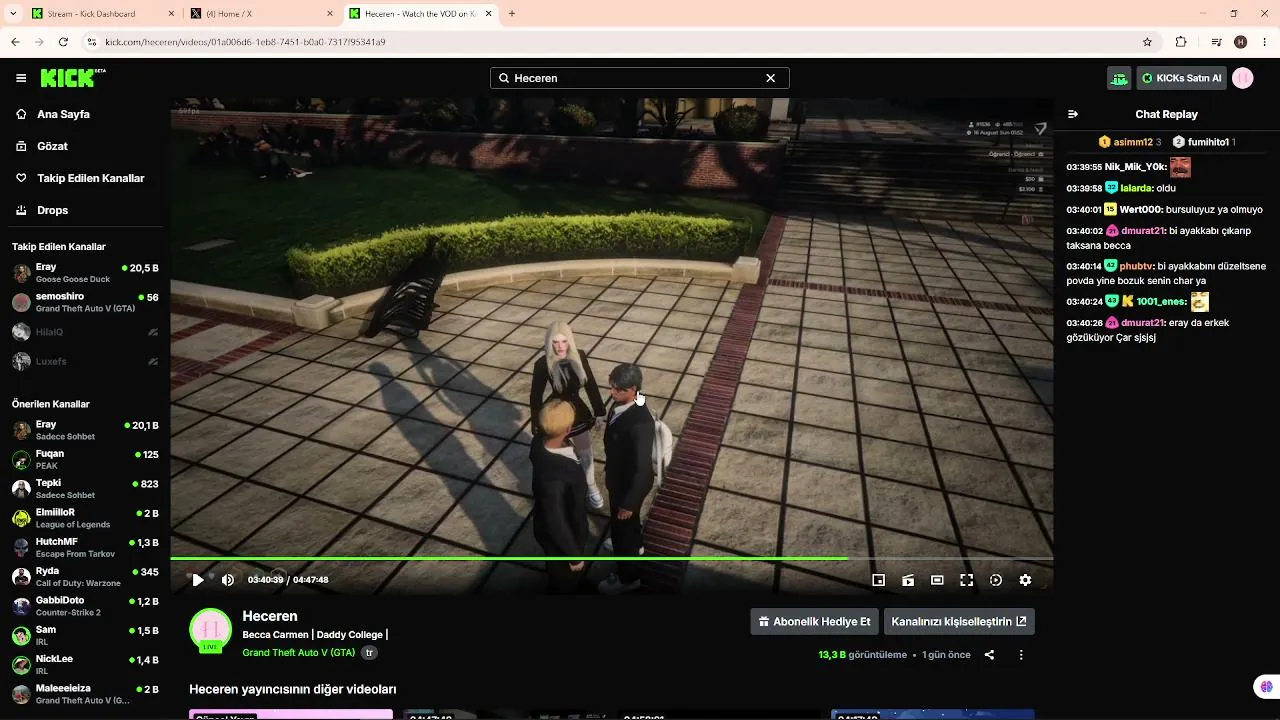Click chat username phubtv

[1136, 266]
